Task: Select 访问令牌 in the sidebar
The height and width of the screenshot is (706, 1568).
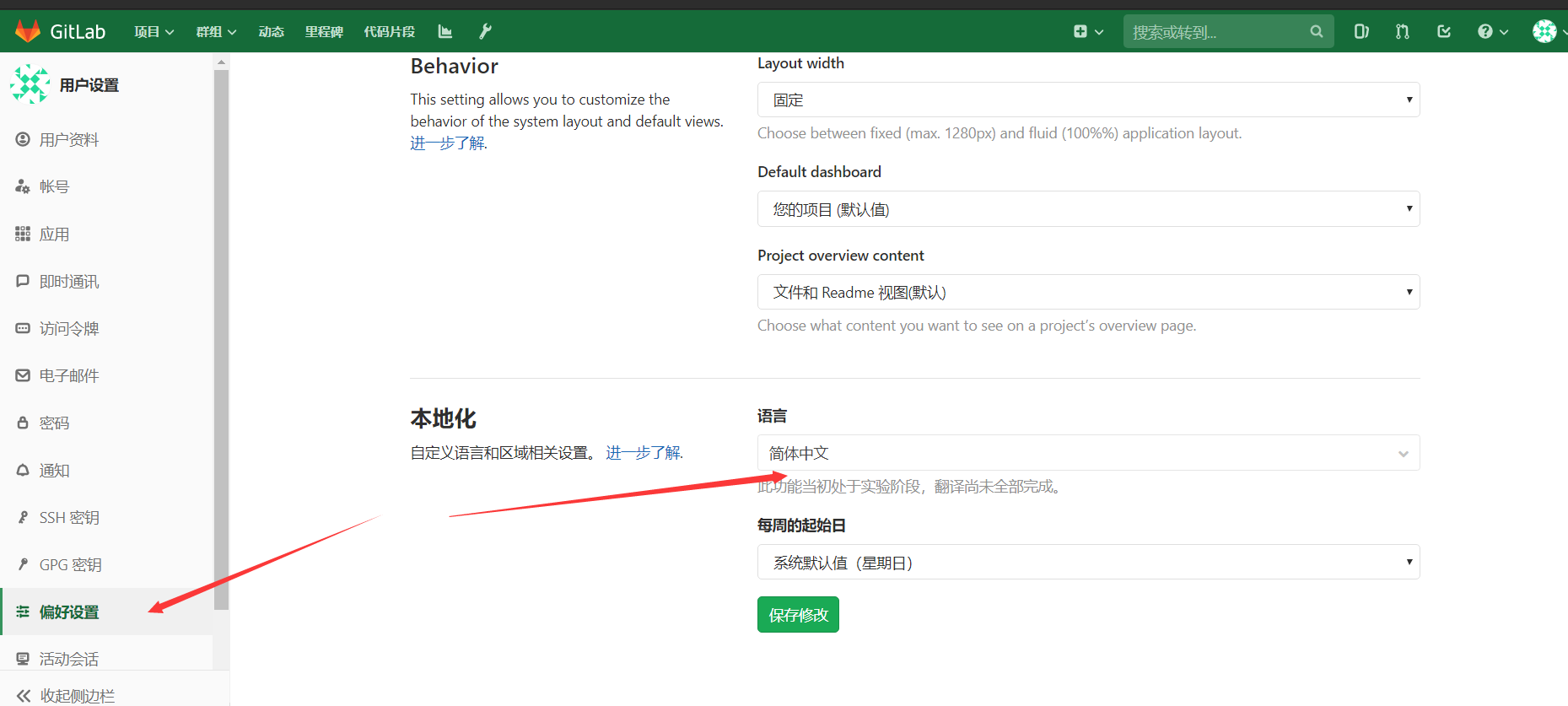Action: 106,328
